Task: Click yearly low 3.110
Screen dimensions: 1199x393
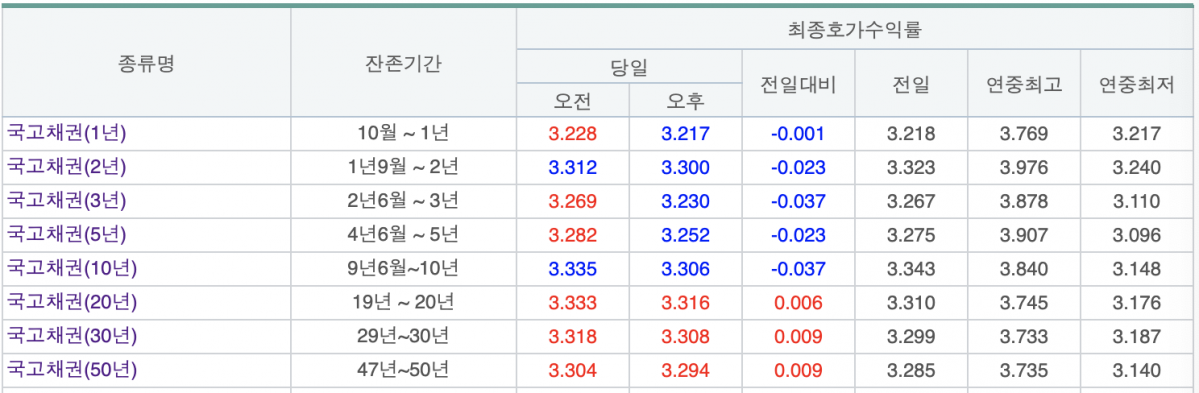Action: tap(1137, 201)
